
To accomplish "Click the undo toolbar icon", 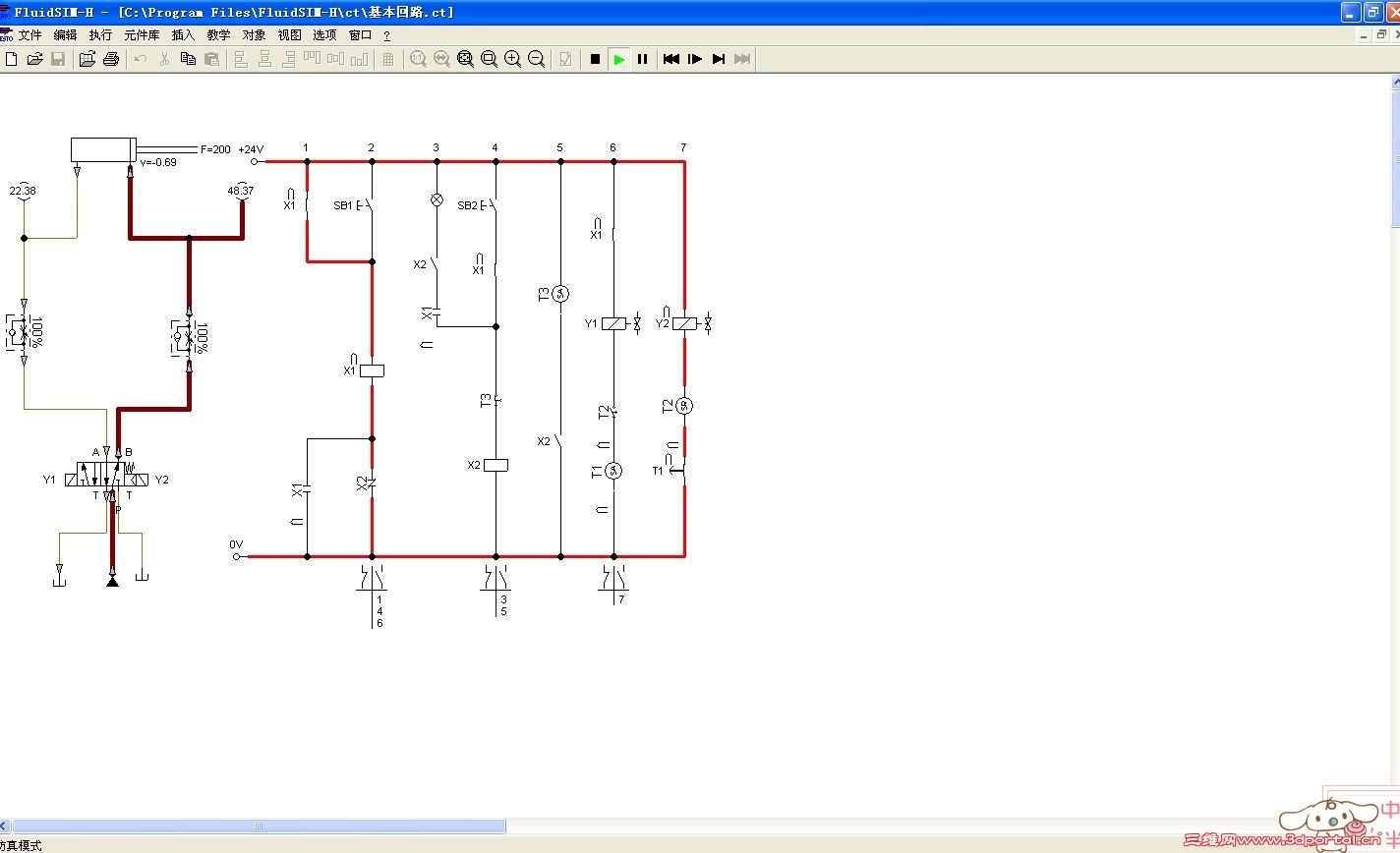I will (x=141, y=59).
